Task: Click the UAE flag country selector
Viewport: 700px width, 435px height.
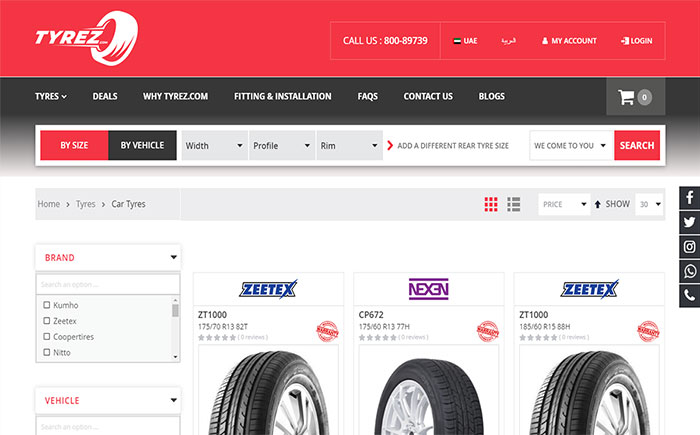Action: [465, 41]
